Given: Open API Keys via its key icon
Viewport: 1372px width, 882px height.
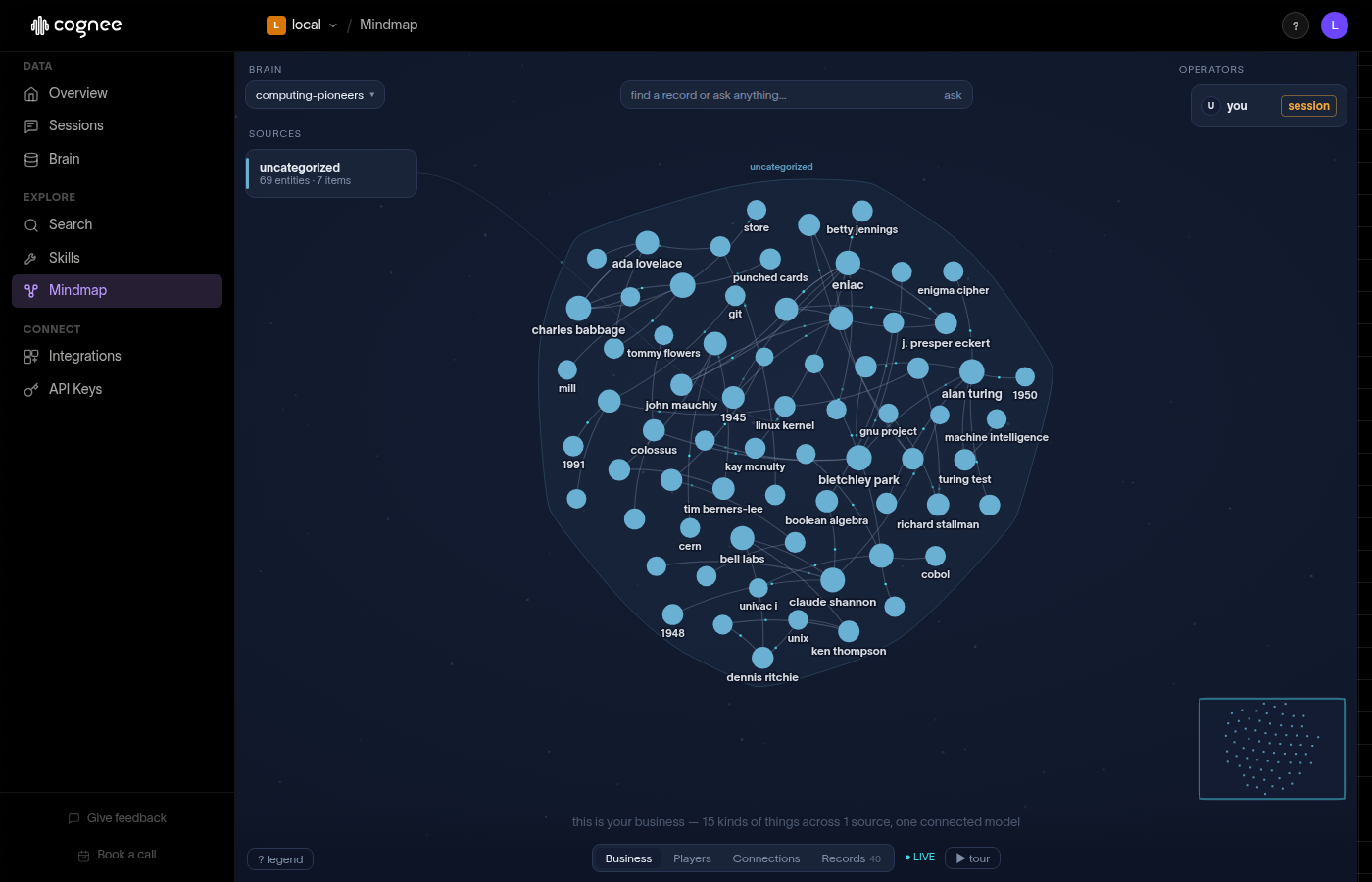Looking at the screenshot, I should click(x=31, y=390).
